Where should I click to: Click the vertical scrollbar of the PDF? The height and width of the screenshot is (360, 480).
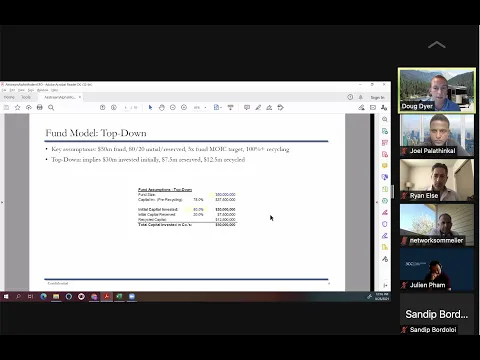(x=372, y=202)
